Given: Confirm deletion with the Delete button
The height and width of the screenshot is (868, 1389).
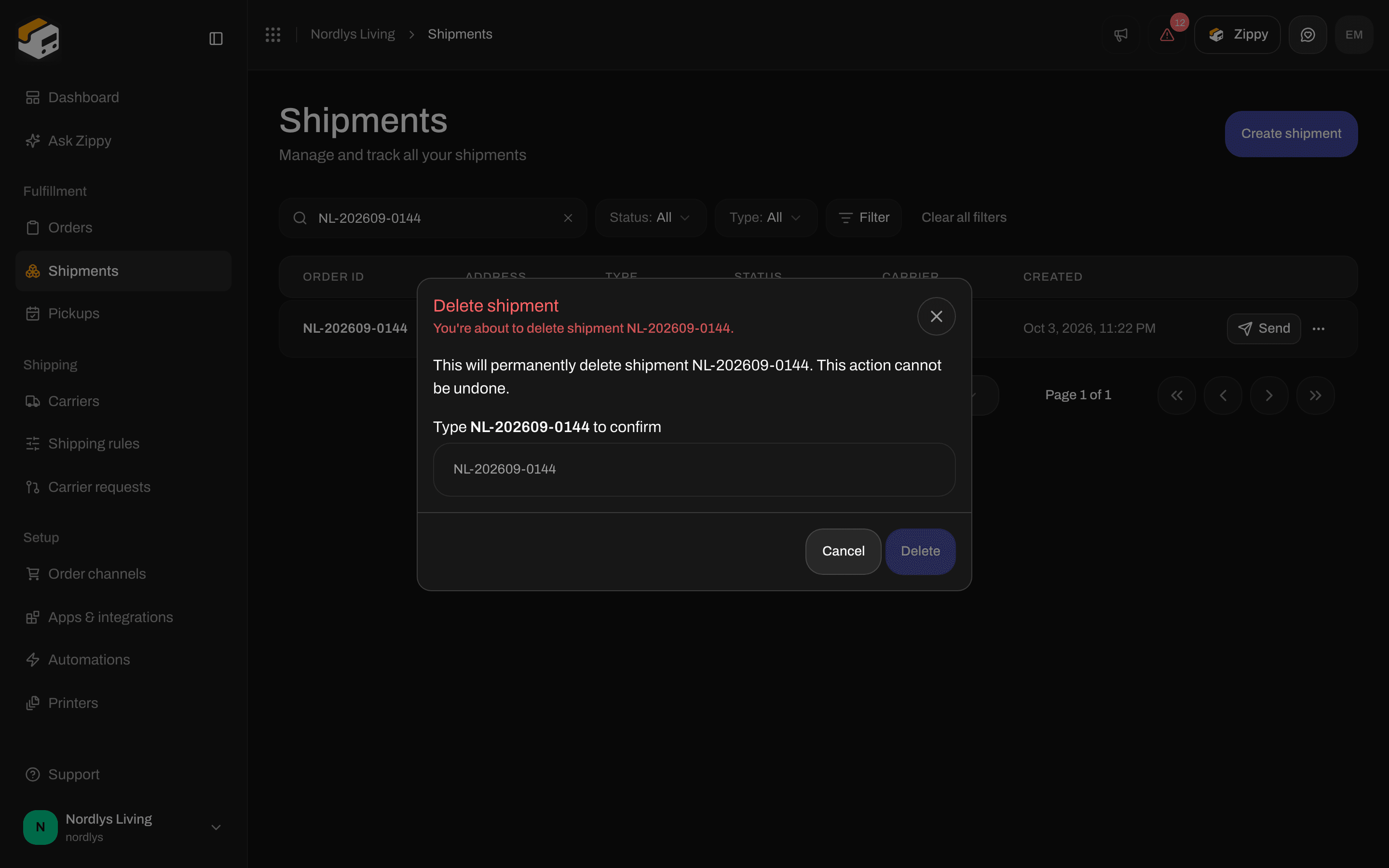Looking at the screenshot, I should pos(920,551).
